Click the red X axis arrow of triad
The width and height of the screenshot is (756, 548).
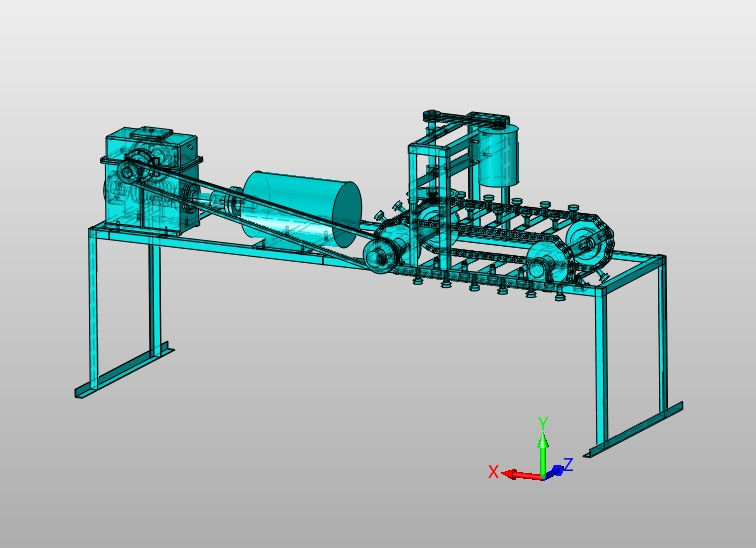(x=522, y=475)
